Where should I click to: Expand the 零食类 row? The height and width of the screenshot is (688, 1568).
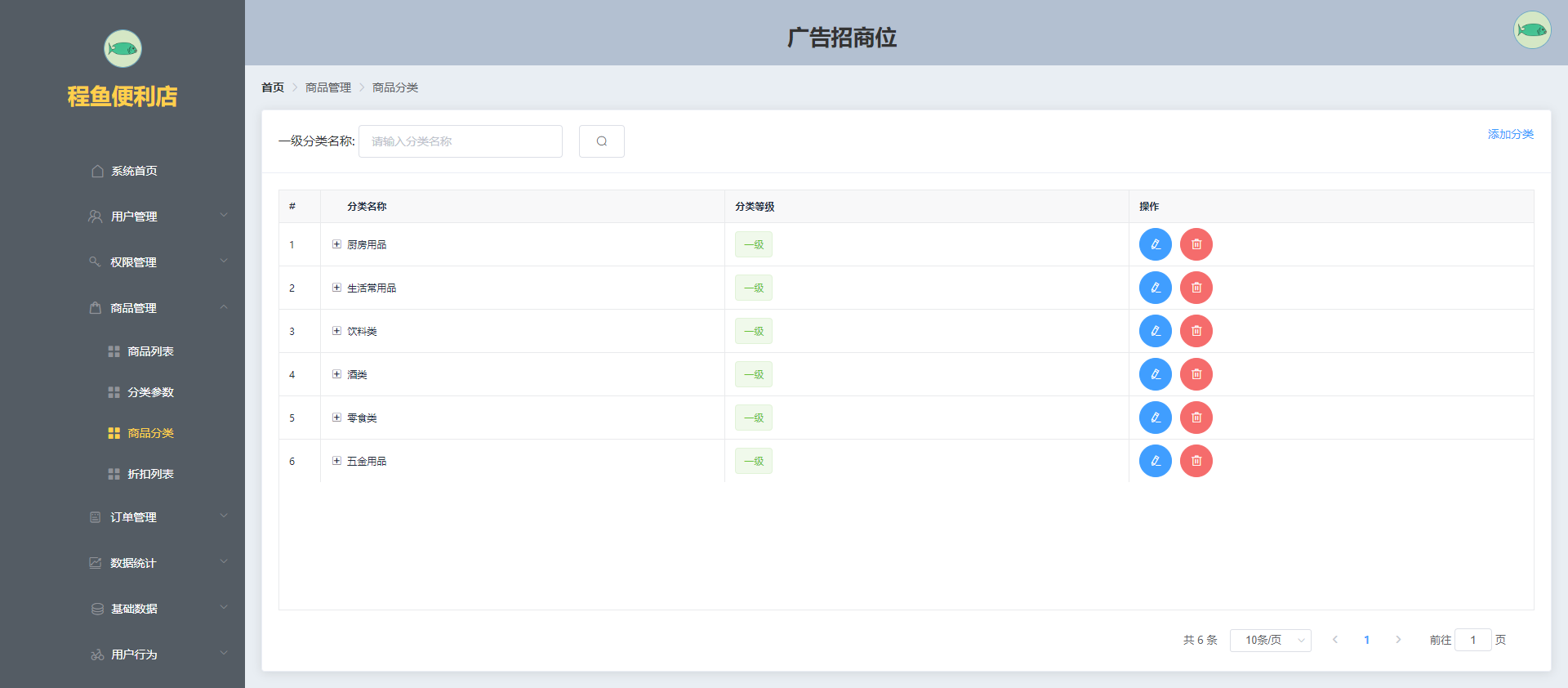tap(336, 418)
